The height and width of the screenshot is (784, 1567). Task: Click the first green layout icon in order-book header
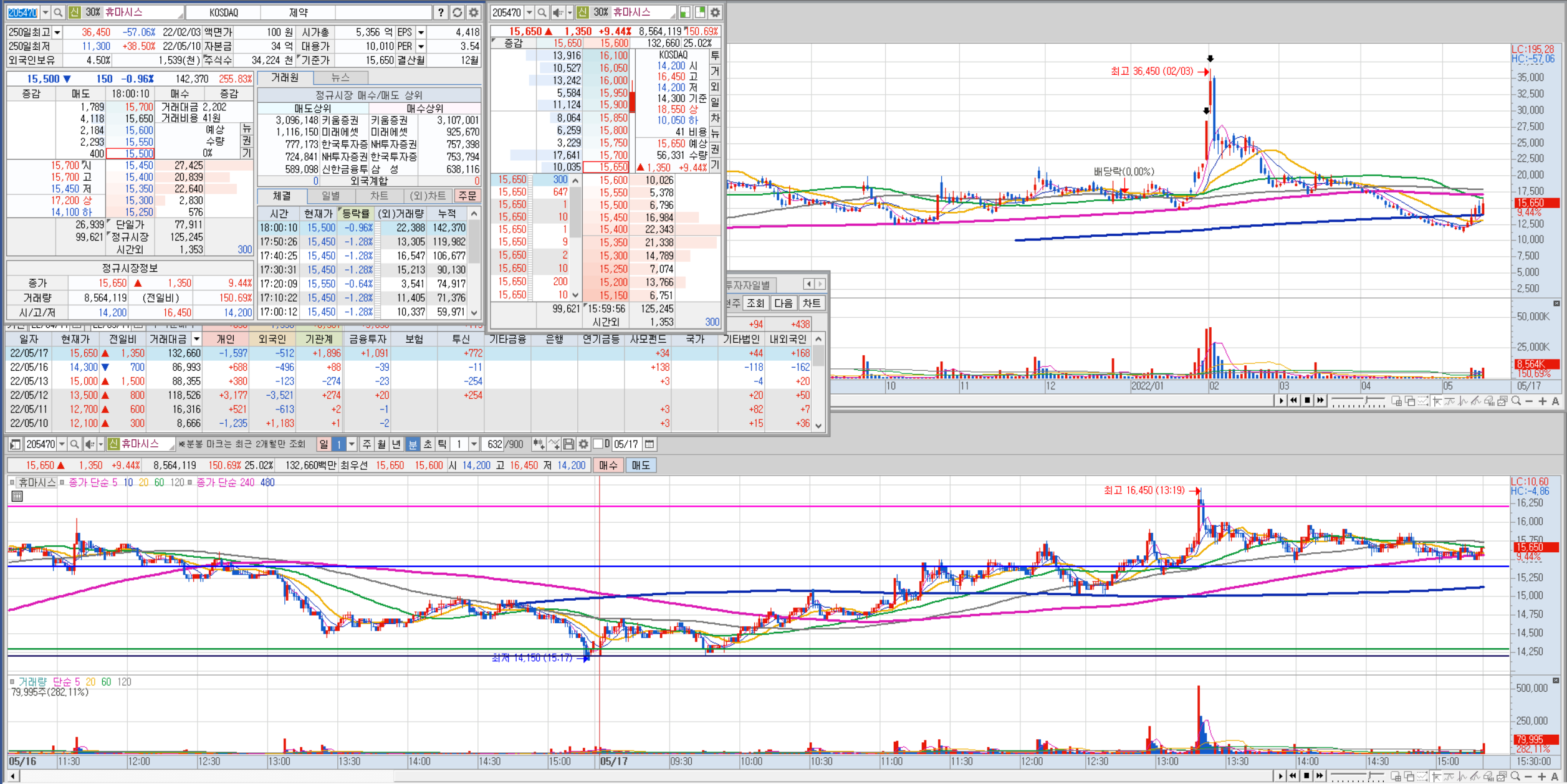[x=685, y=12]
